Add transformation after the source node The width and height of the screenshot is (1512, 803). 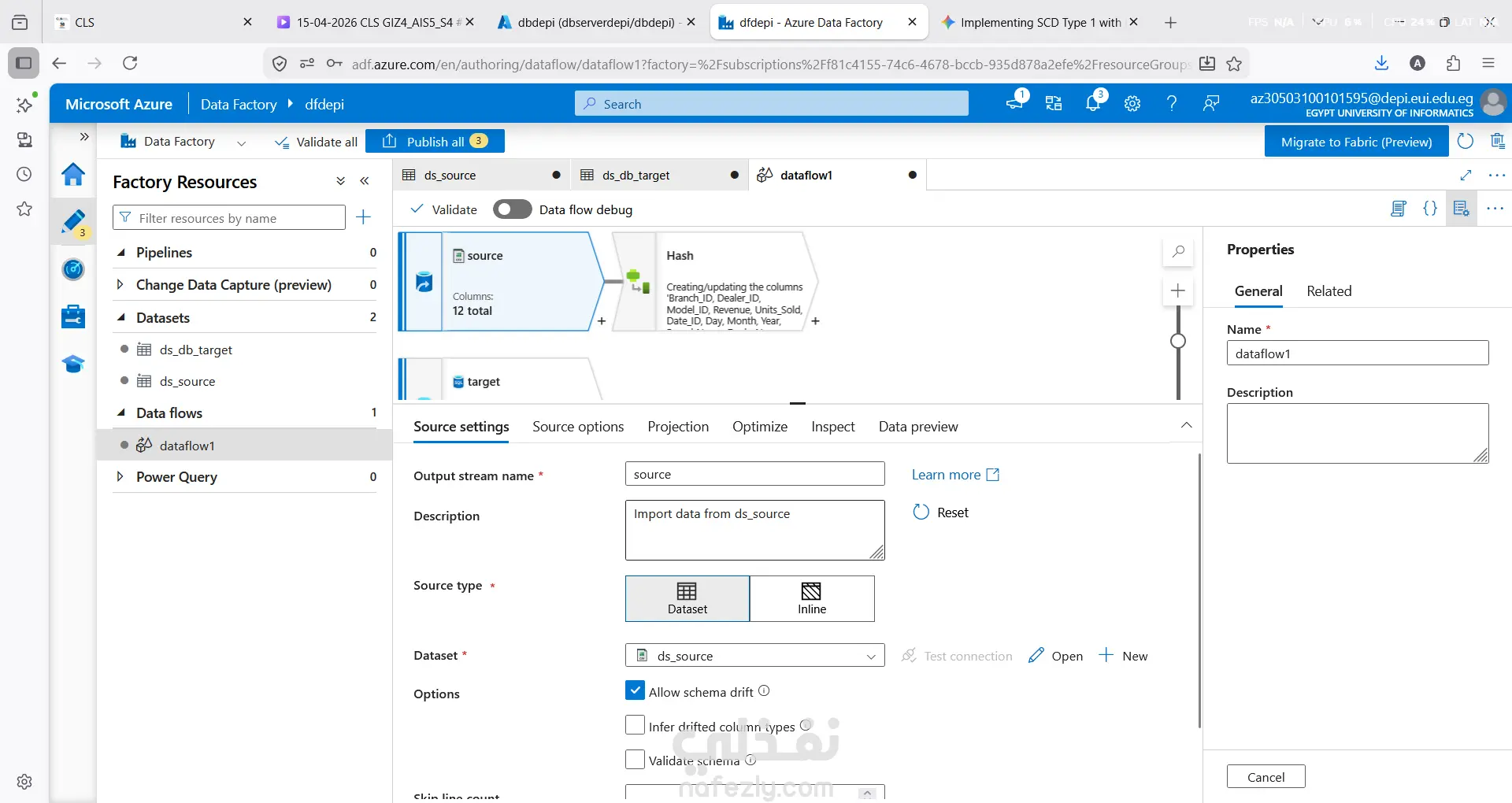click(x=602, y=321)
